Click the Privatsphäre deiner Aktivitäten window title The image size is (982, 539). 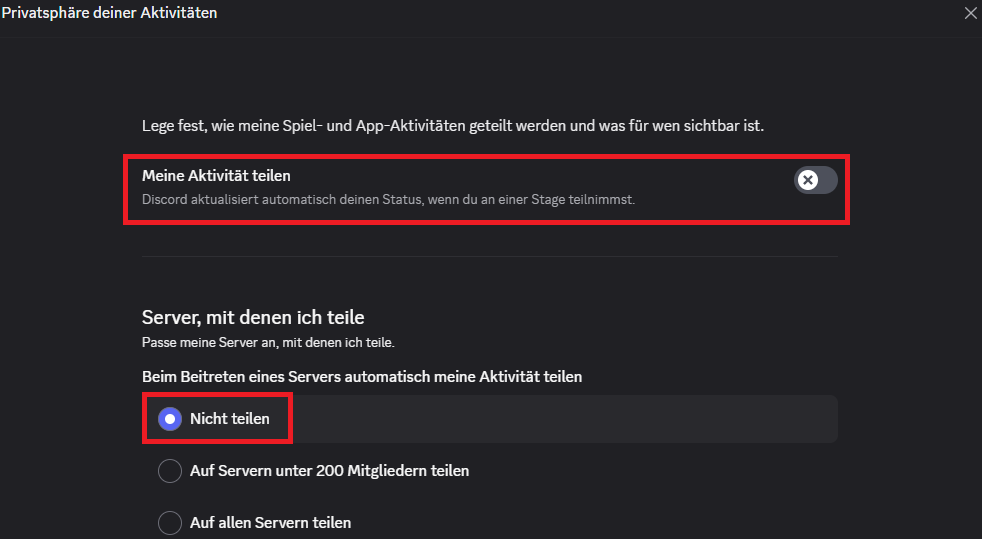click(109, 13)
